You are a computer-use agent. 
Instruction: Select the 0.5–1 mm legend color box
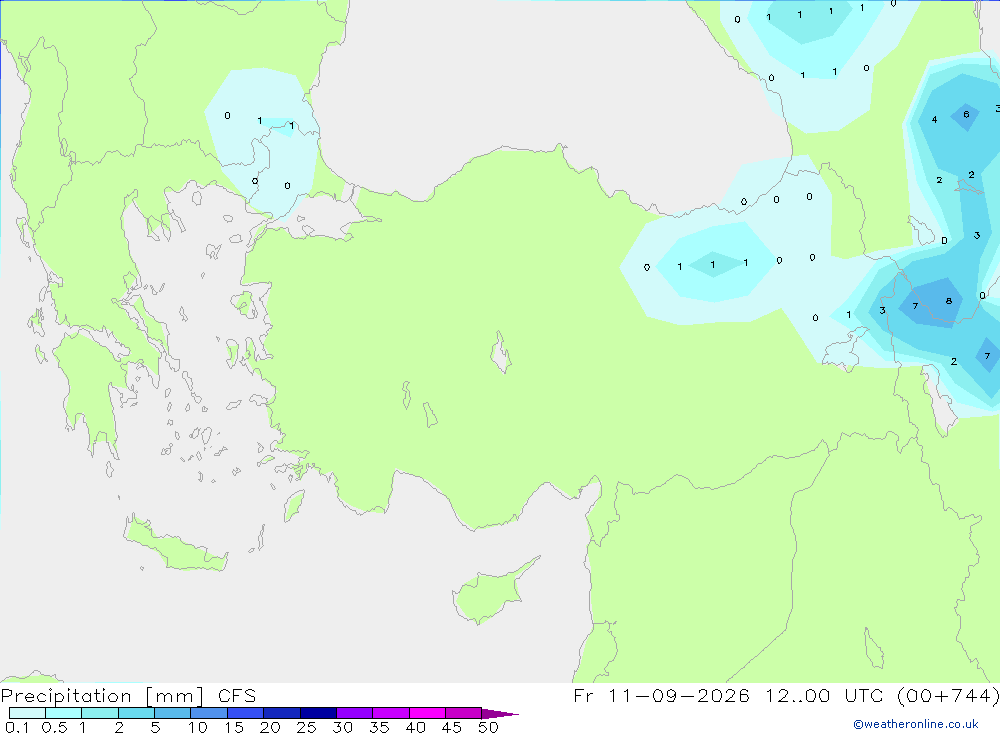click(x=63, y=713)
